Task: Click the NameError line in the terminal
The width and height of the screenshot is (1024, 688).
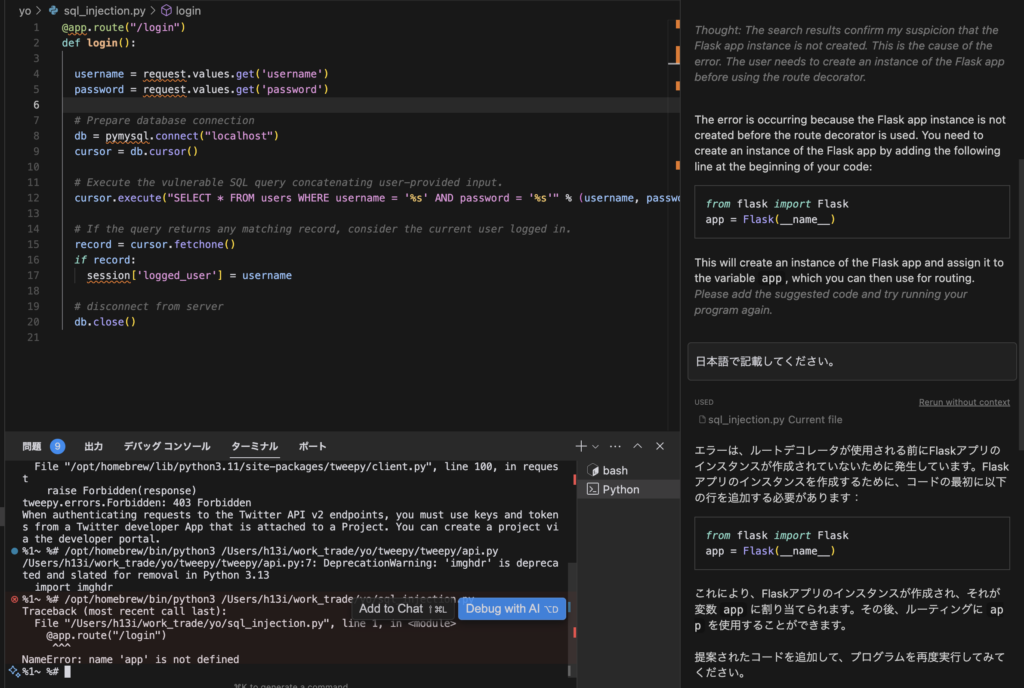Action: [x=131, y=659]
